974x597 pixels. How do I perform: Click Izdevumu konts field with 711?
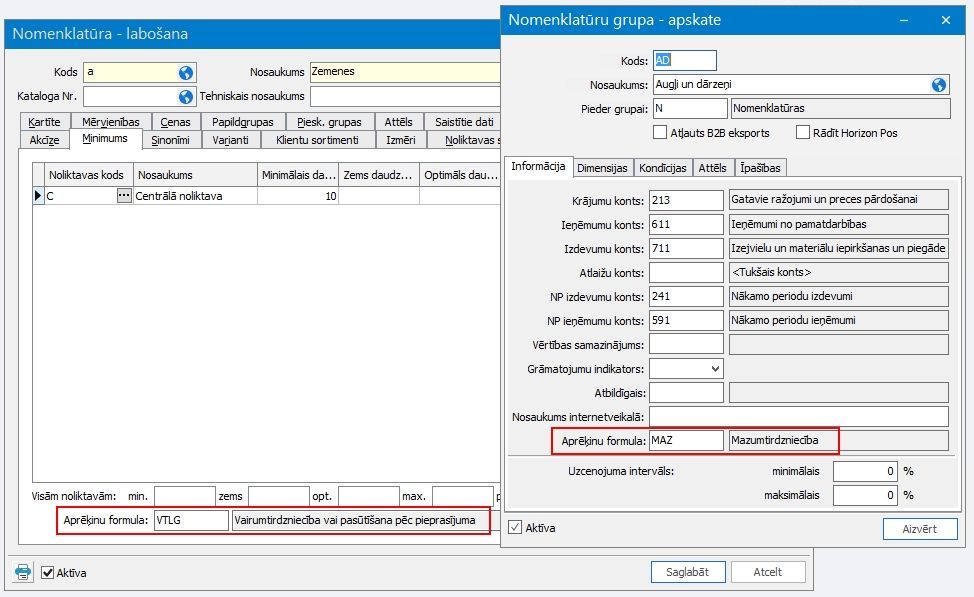686,248
